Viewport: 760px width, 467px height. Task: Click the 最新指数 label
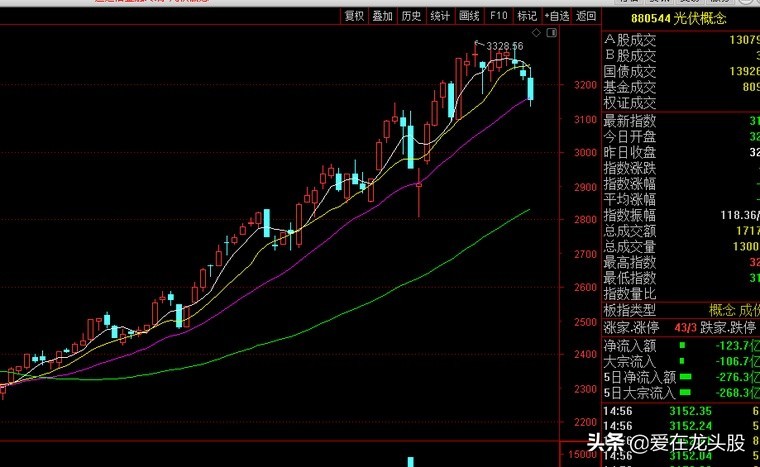coord(629,121)
